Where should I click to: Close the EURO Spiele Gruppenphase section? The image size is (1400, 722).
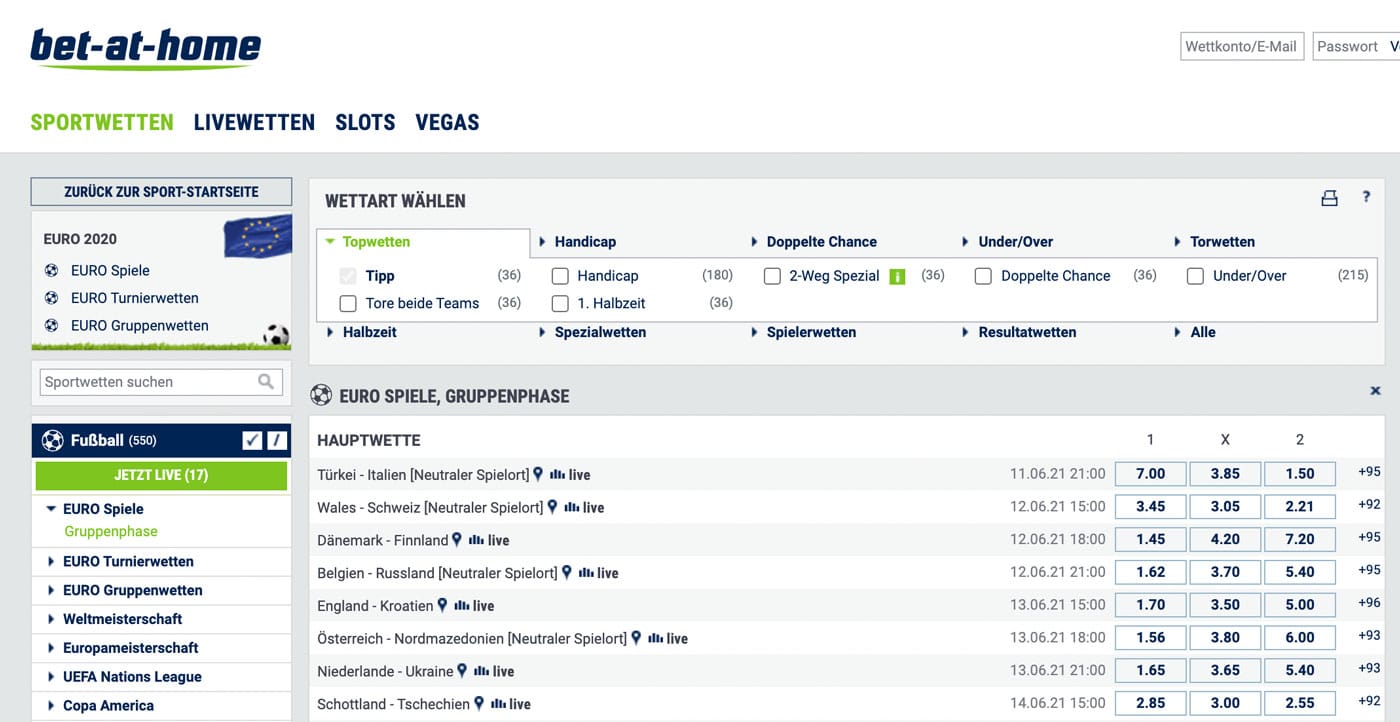point(1375,391)
